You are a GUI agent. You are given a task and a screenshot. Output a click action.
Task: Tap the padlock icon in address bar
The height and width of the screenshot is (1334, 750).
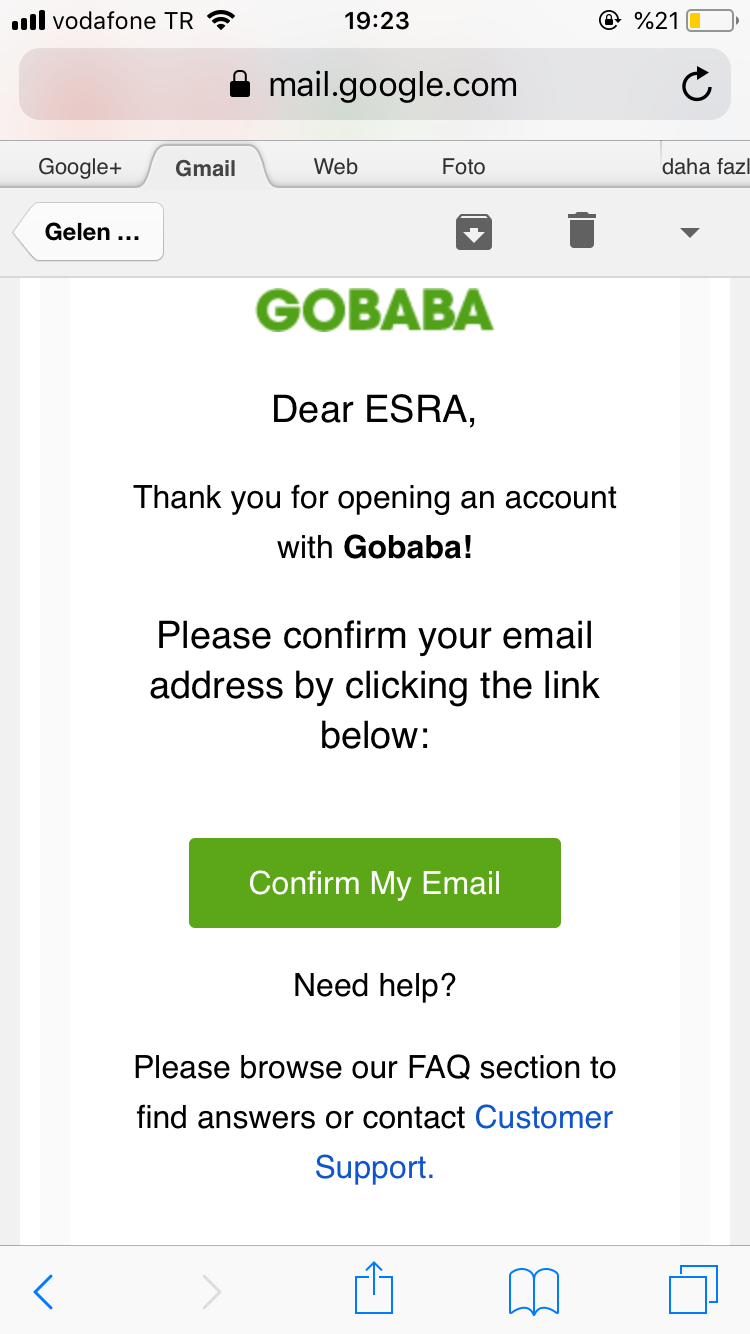[x=240, y=85]
